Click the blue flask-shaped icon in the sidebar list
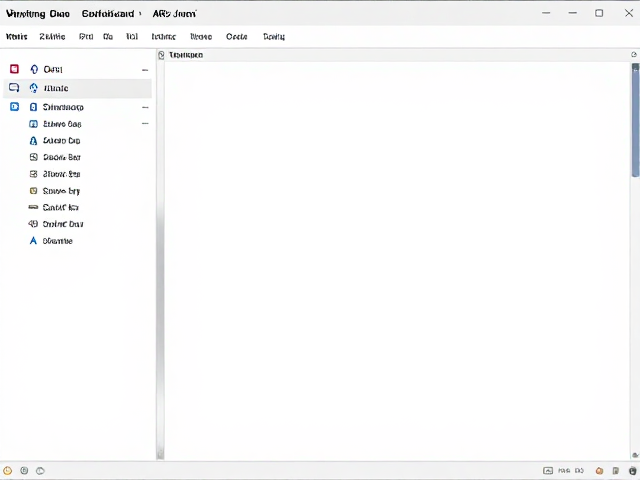This screenshot has height=480, width=640. coord(33,141)
